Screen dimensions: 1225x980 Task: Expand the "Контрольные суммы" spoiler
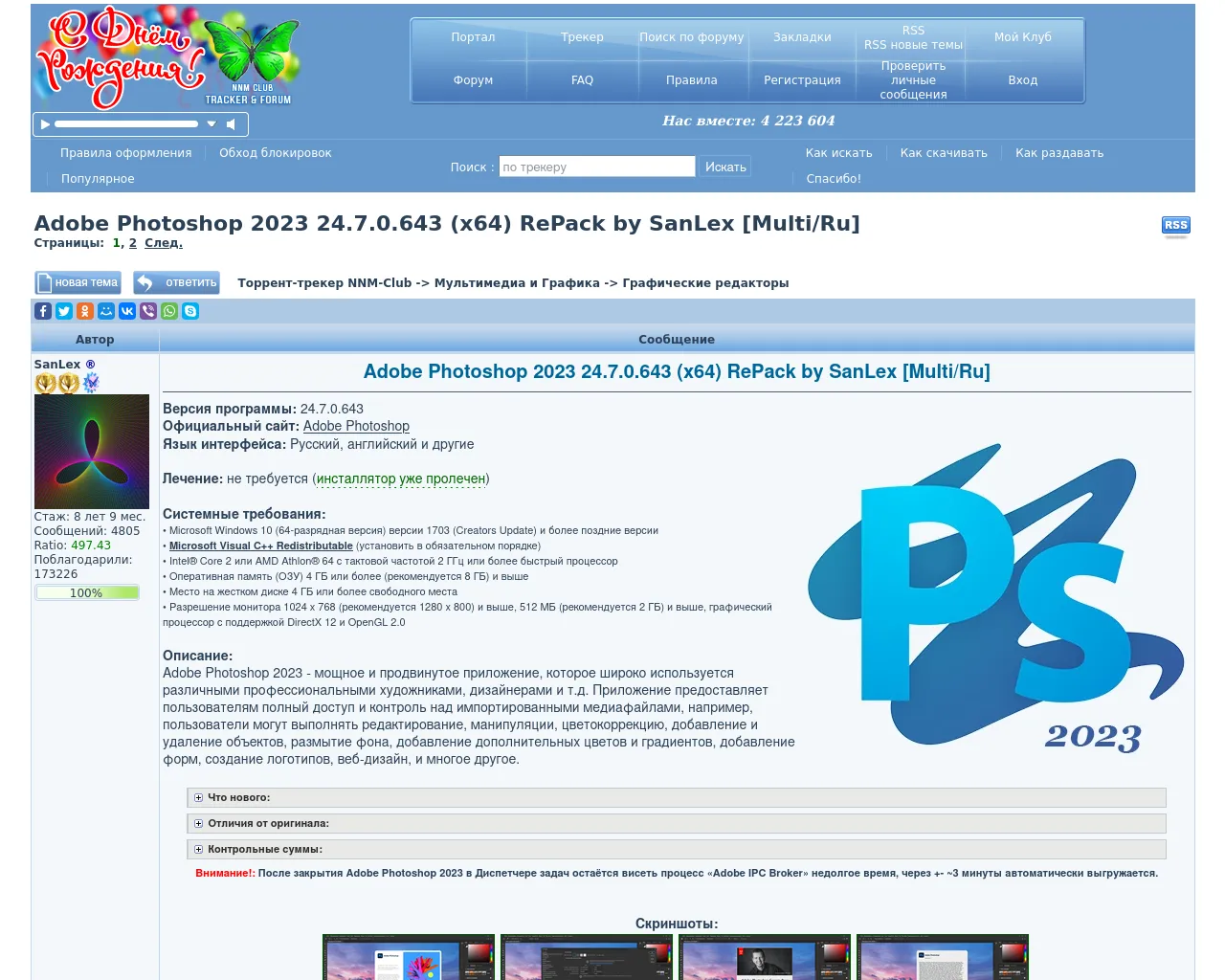(199, 849)
